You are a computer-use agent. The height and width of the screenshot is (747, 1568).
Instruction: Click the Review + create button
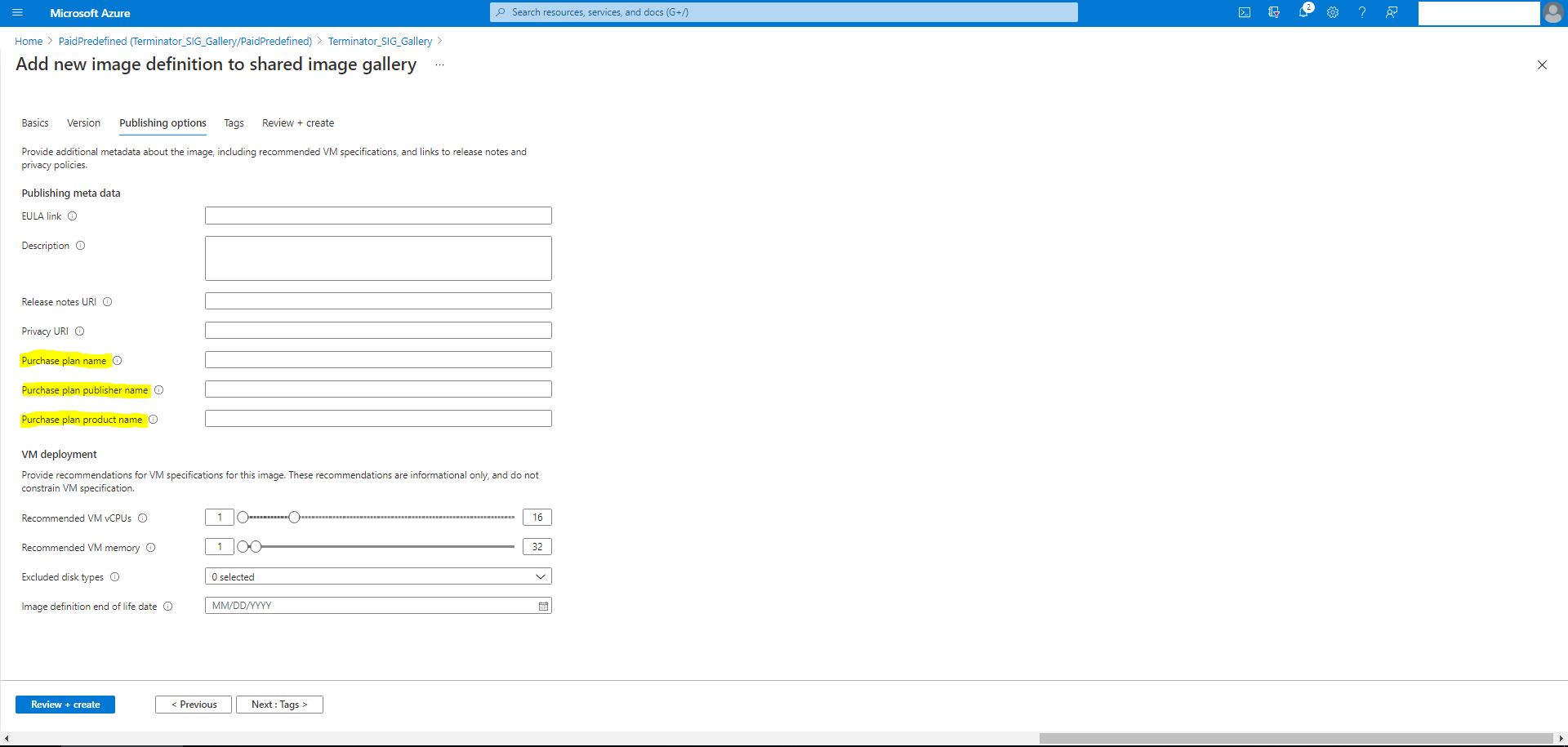[x=65, y=704]
